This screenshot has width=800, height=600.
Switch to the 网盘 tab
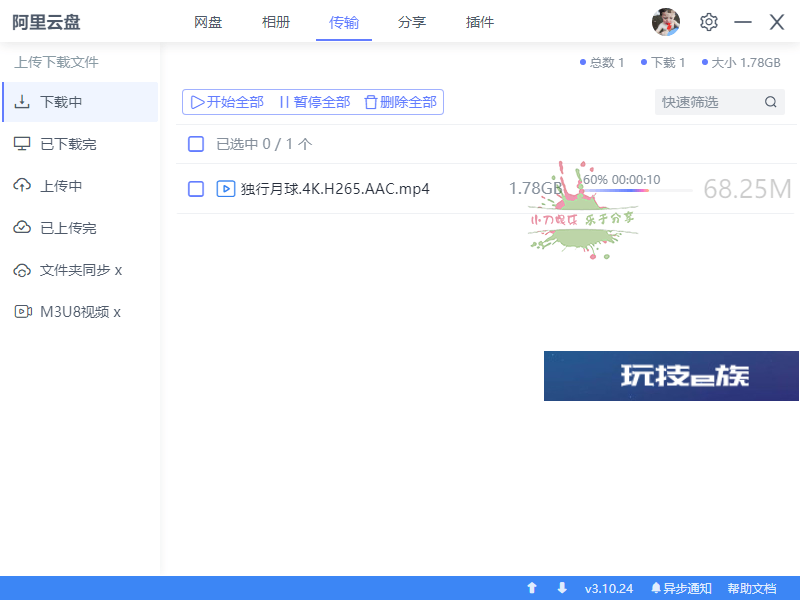pyautogui.click(x=208, y=22)
